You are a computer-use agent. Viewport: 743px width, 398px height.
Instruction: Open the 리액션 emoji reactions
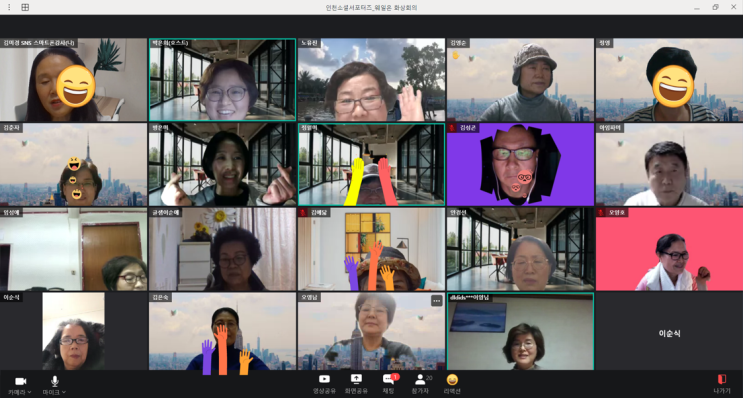click(x=452, y=384)
